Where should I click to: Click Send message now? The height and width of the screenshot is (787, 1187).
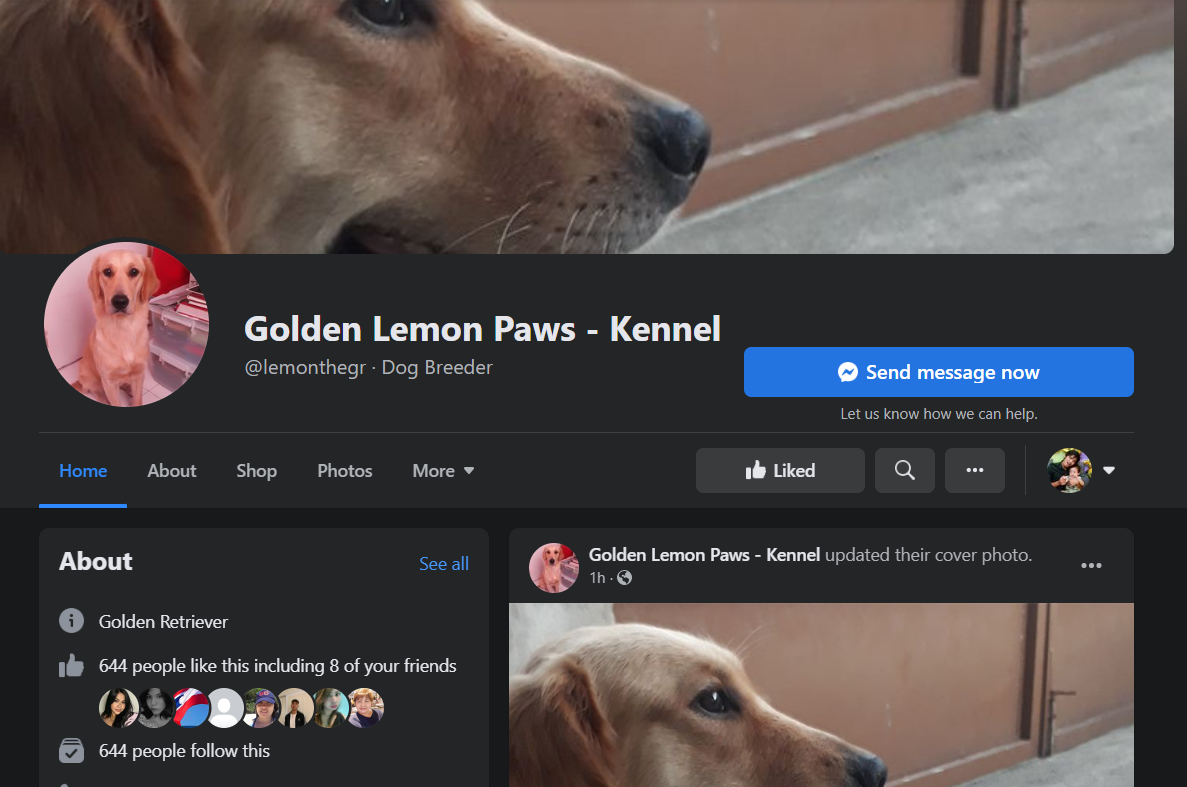tap(938, 371)
